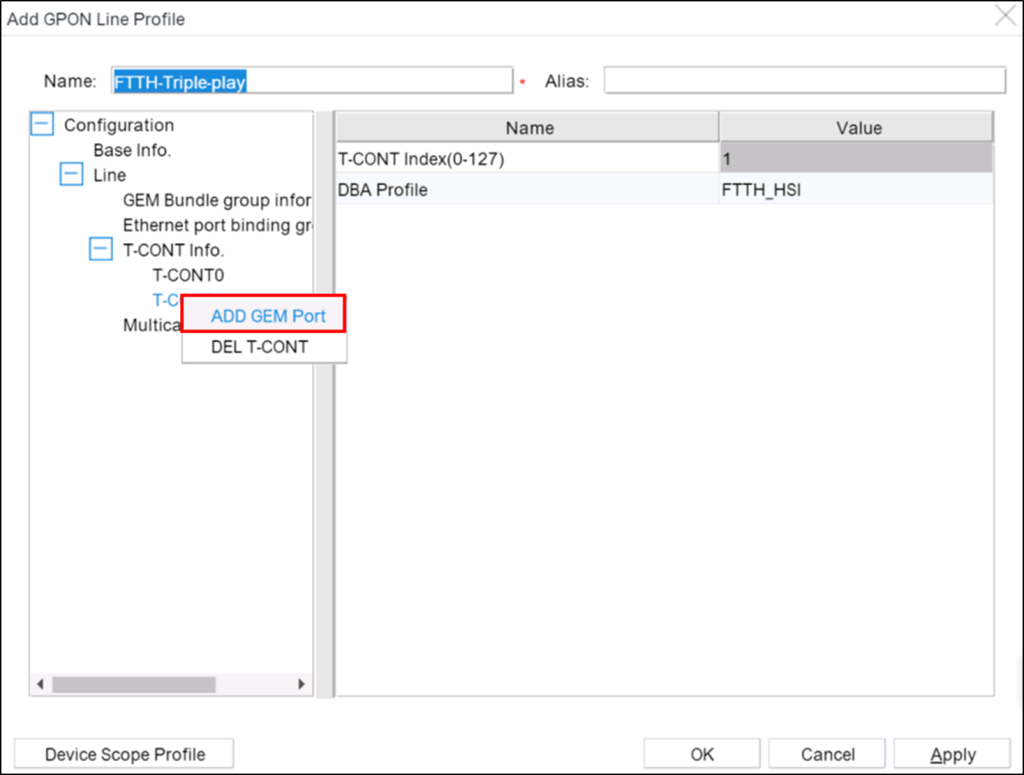Cancel the Add GPON Line Profile dialog
Viewport: 1024px width, 775px height.
[826, 753]
